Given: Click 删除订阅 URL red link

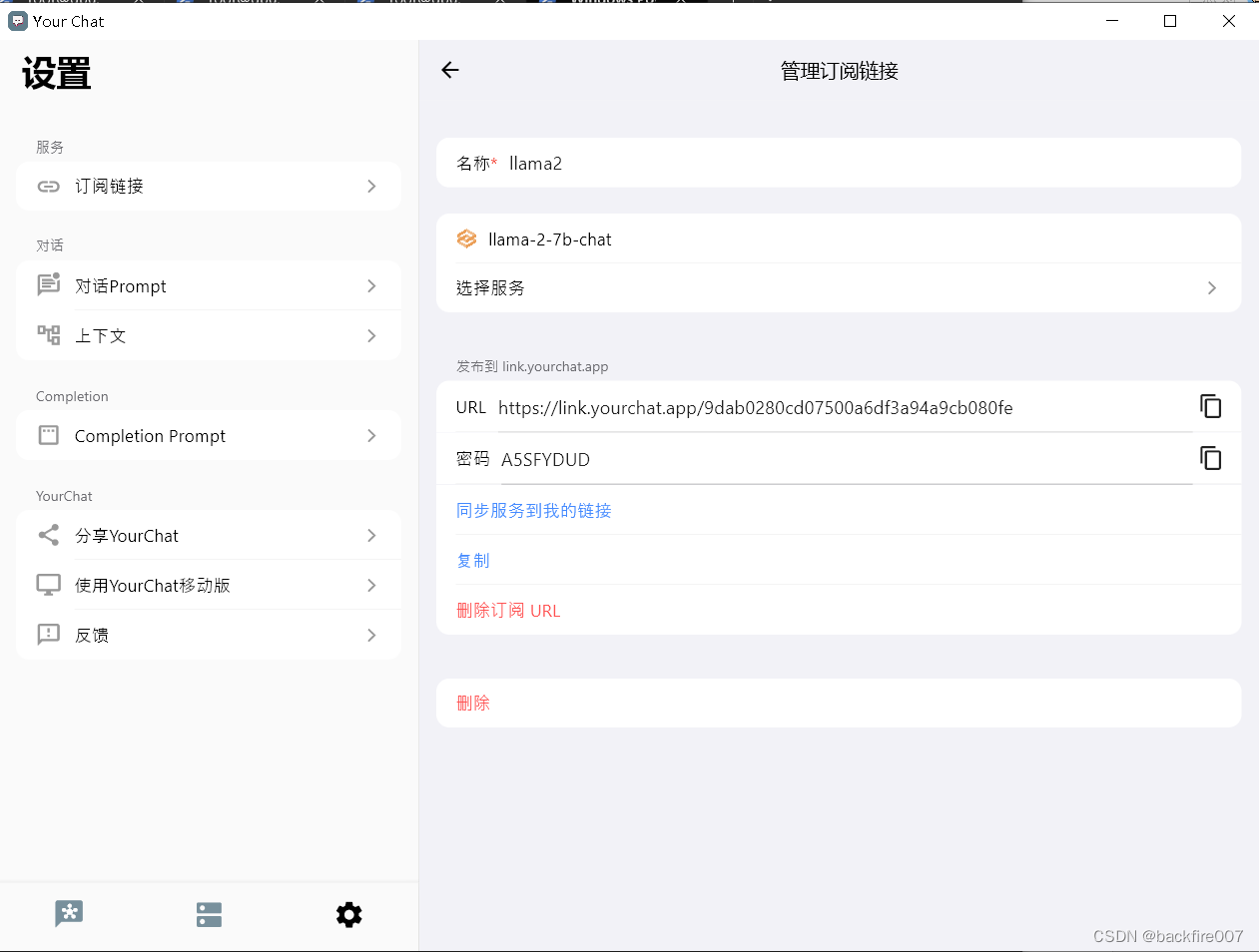Looking at the screenshot, I should click(x=508, y=610).
